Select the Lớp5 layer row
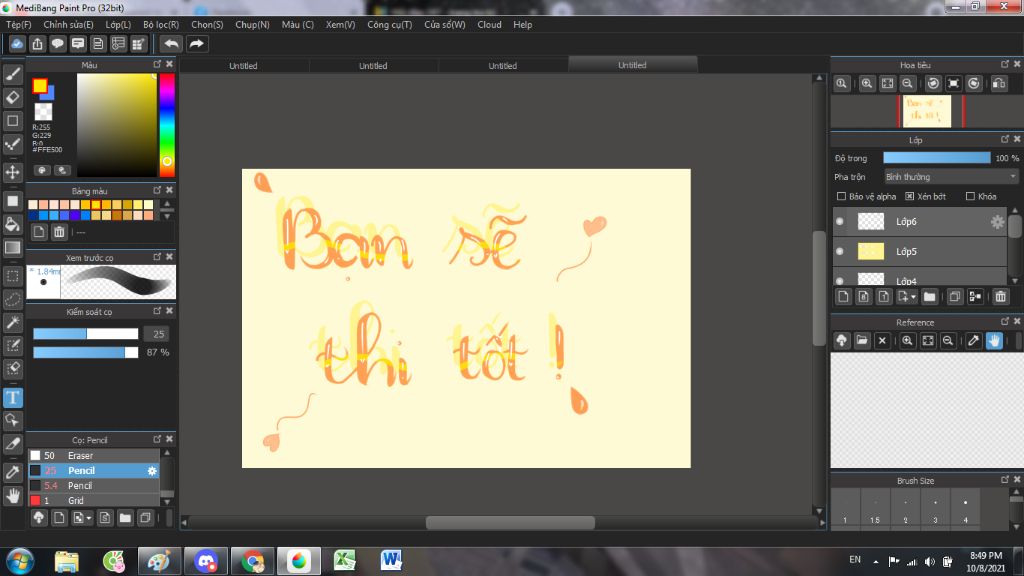The image size is (1024, 576). (x=921, y=251)
